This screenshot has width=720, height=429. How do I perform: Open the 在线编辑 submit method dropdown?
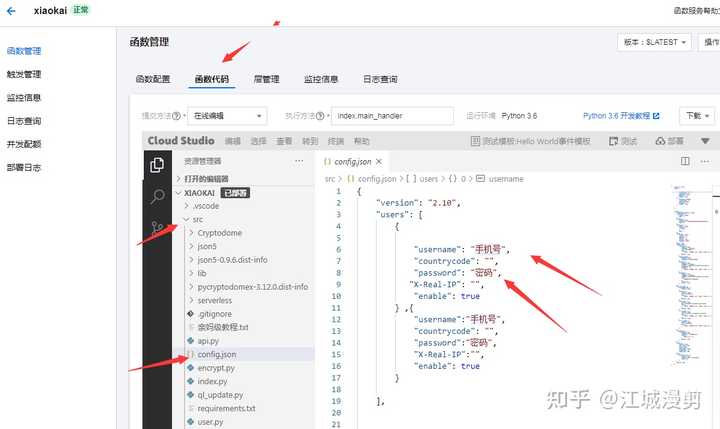tap(227, 116)
